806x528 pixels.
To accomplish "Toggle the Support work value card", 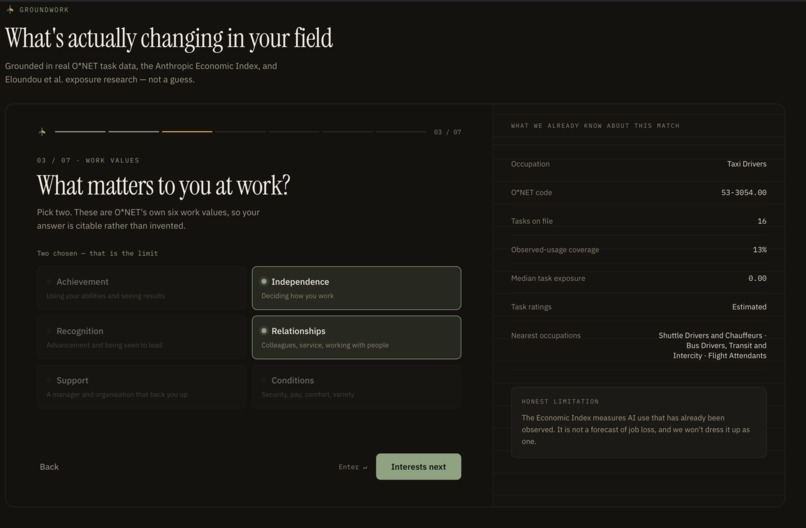I will pyautogui.click(x=141, y=387).
